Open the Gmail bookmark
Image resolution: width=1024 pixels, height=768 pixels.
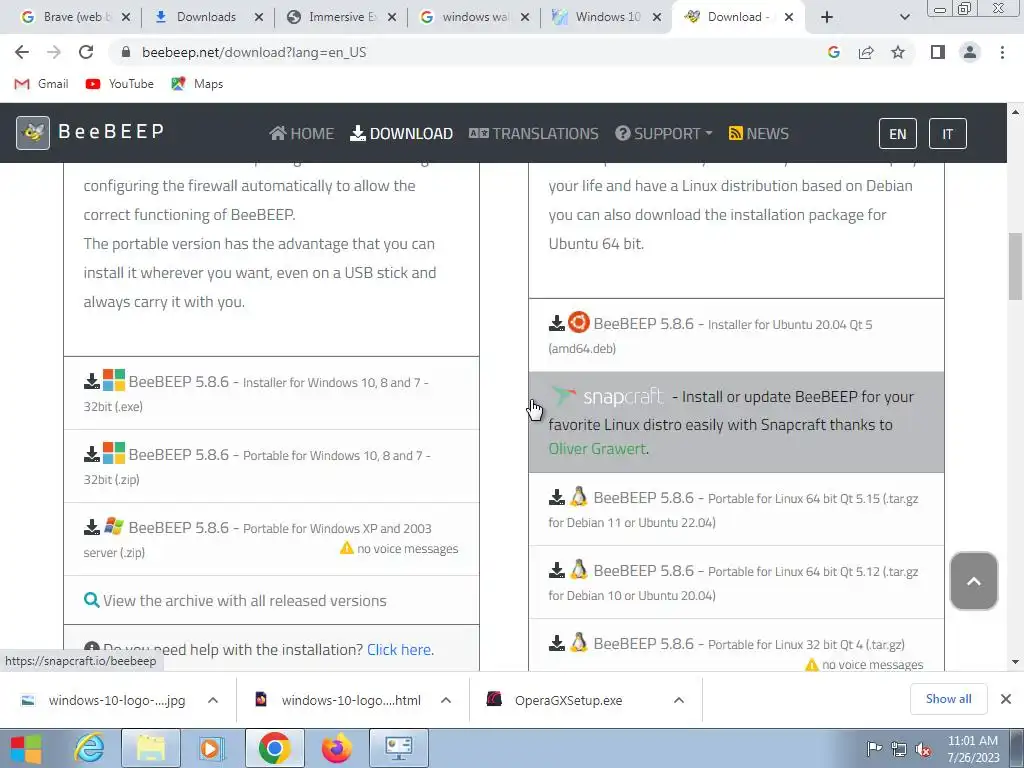[x=41, y=84]
